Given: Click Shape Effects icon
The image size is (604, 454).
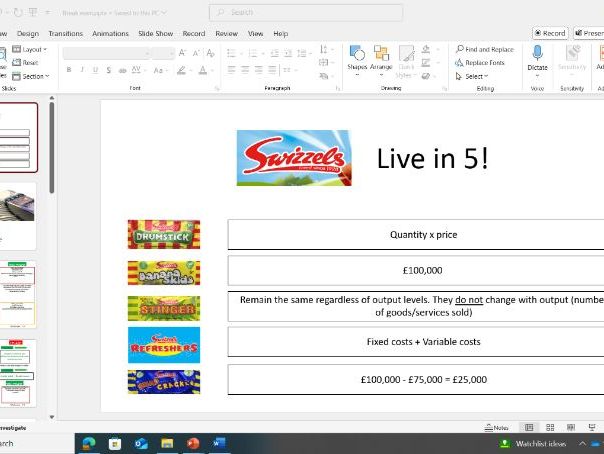Looking at the screenshot, I should pos(426,76).
